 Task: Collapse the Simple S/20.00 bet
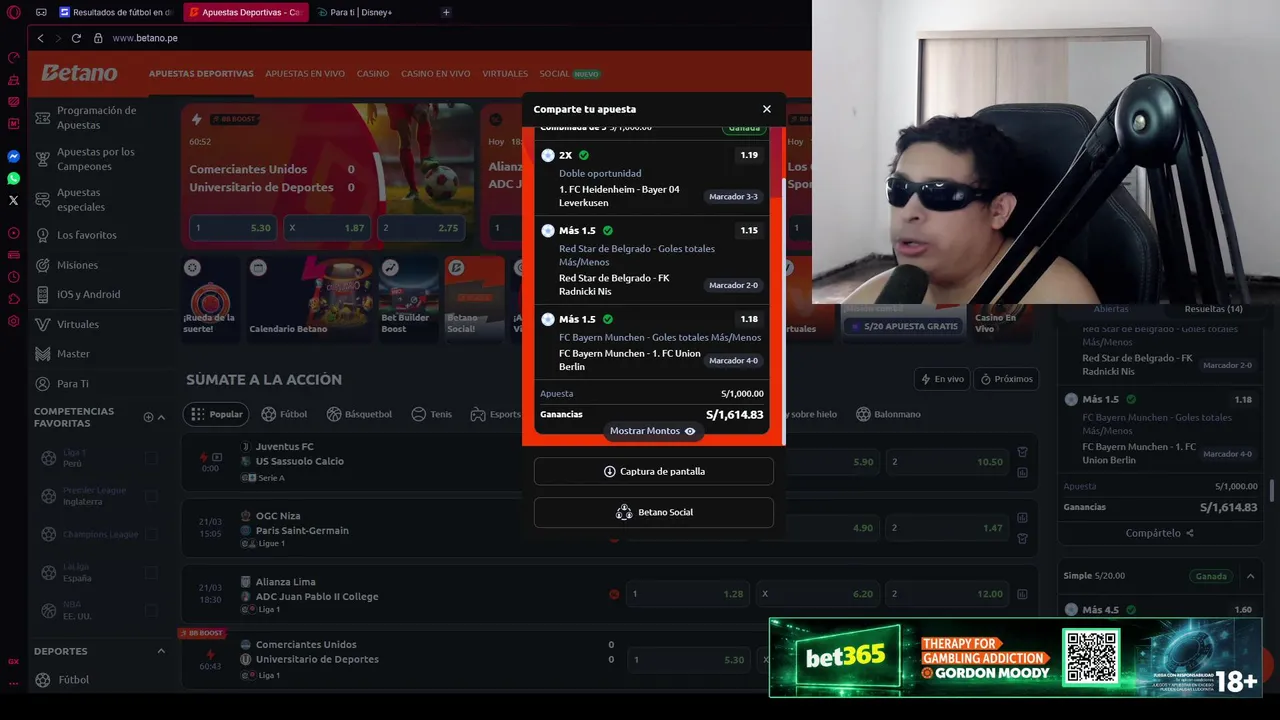[x=1250, y=576]
